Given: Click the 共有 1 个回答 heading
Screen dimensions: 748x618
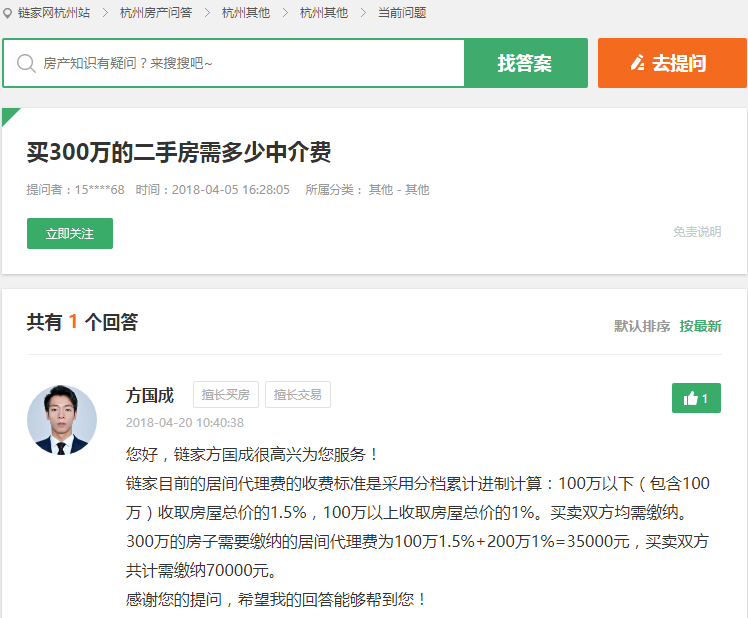Looking at the screenshot, I should [x=83, y=323].
